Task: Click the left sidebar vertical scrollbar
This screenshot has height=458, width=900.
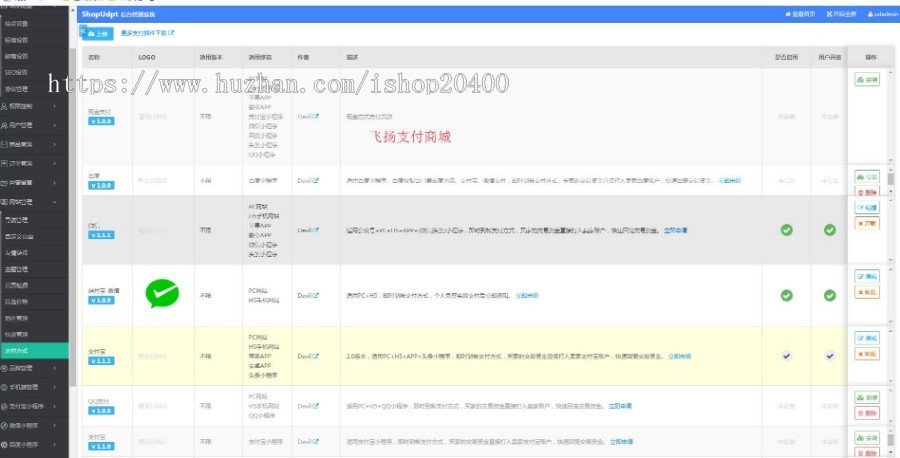Action: click(72, 218)
